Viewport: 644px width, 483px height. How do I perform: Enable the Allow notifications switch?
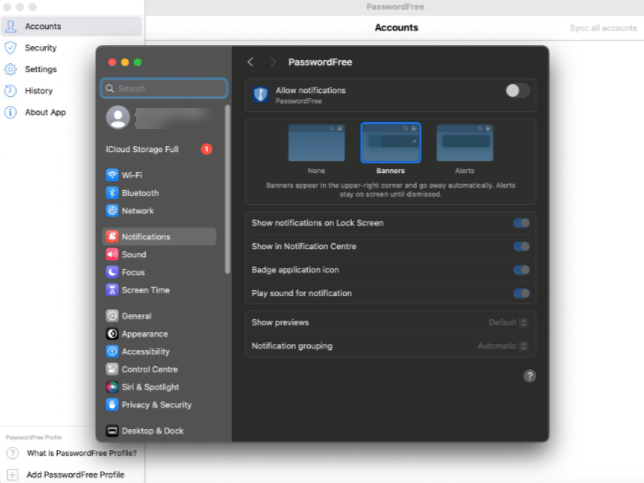(x=516, y=91)
